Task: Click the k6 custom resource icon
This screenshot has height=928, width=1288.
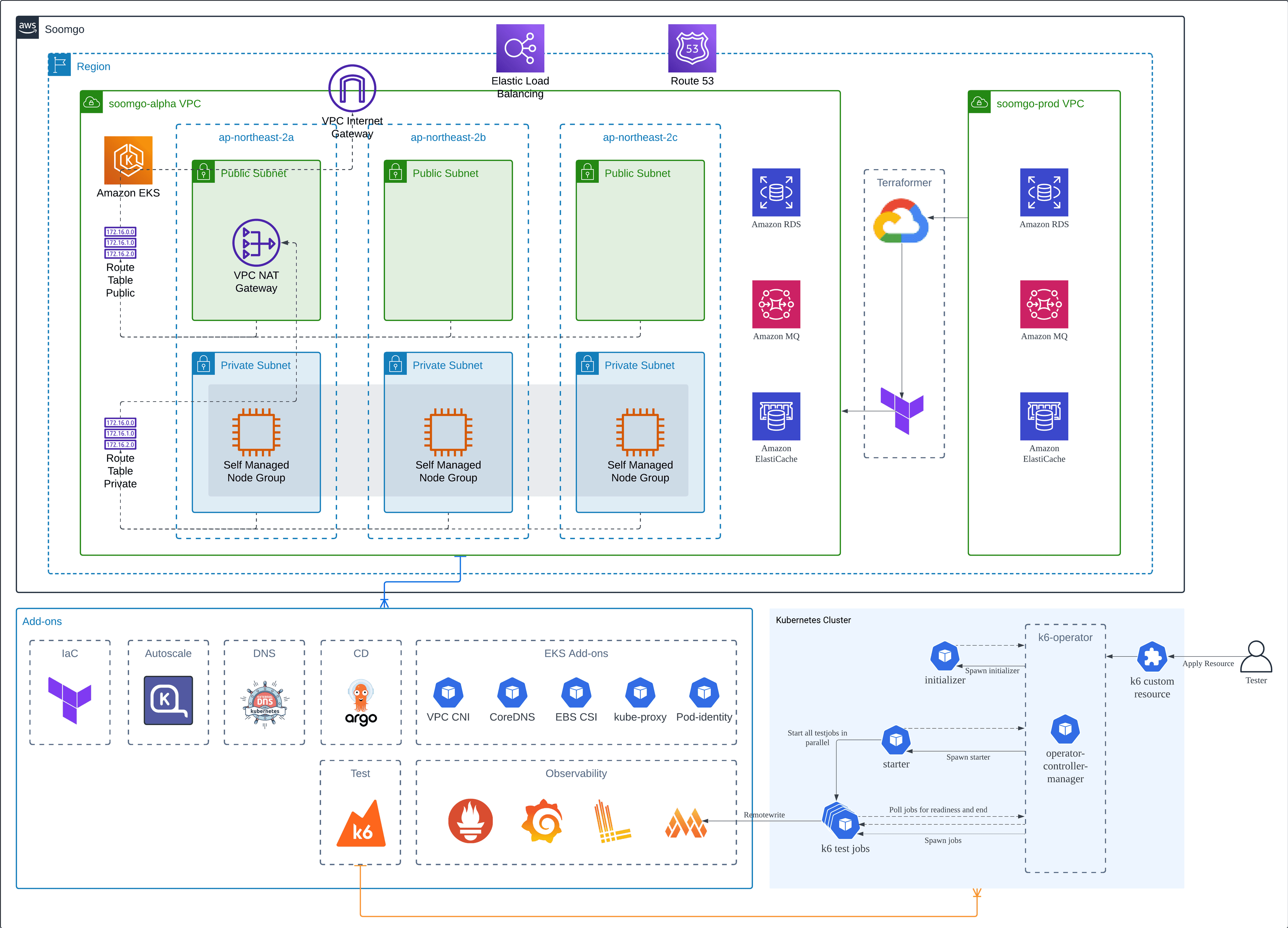Action: coord(1152,657)
